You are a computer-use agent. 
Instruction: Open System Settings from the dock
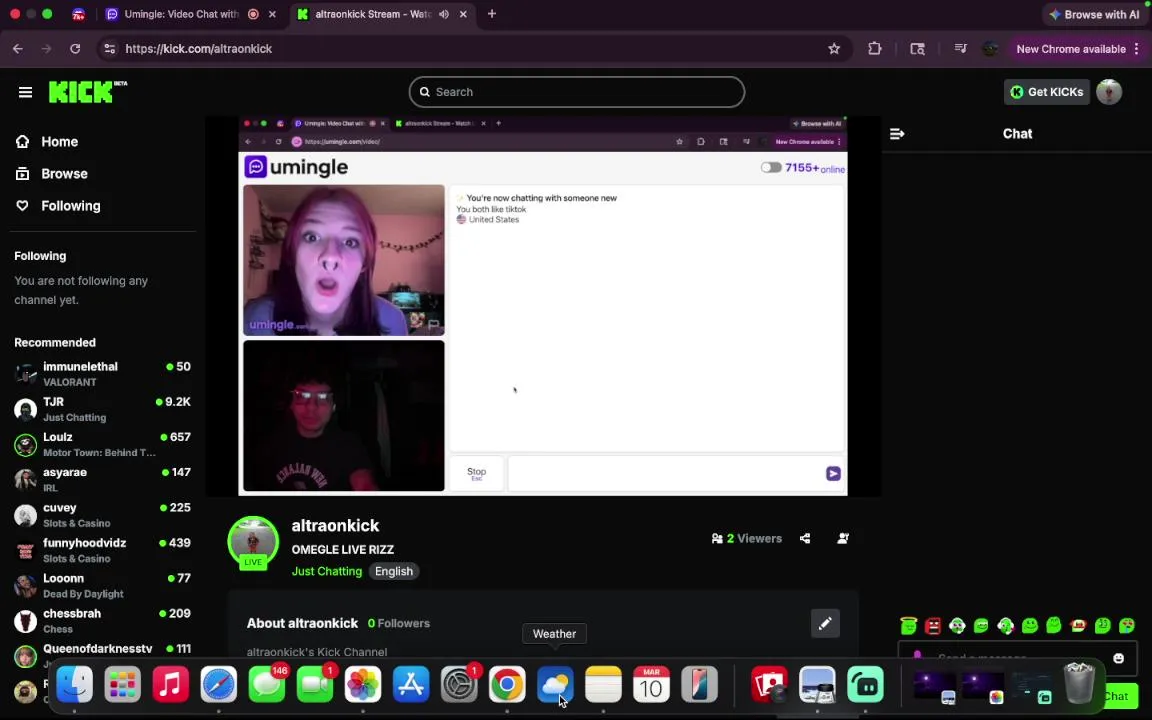coord(459,684)
